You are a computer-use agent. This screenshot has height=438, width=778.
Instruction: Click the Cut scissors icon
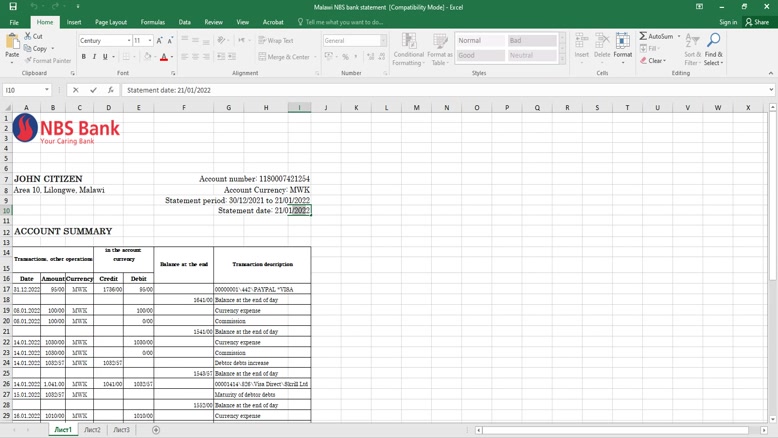pos(28,37)
